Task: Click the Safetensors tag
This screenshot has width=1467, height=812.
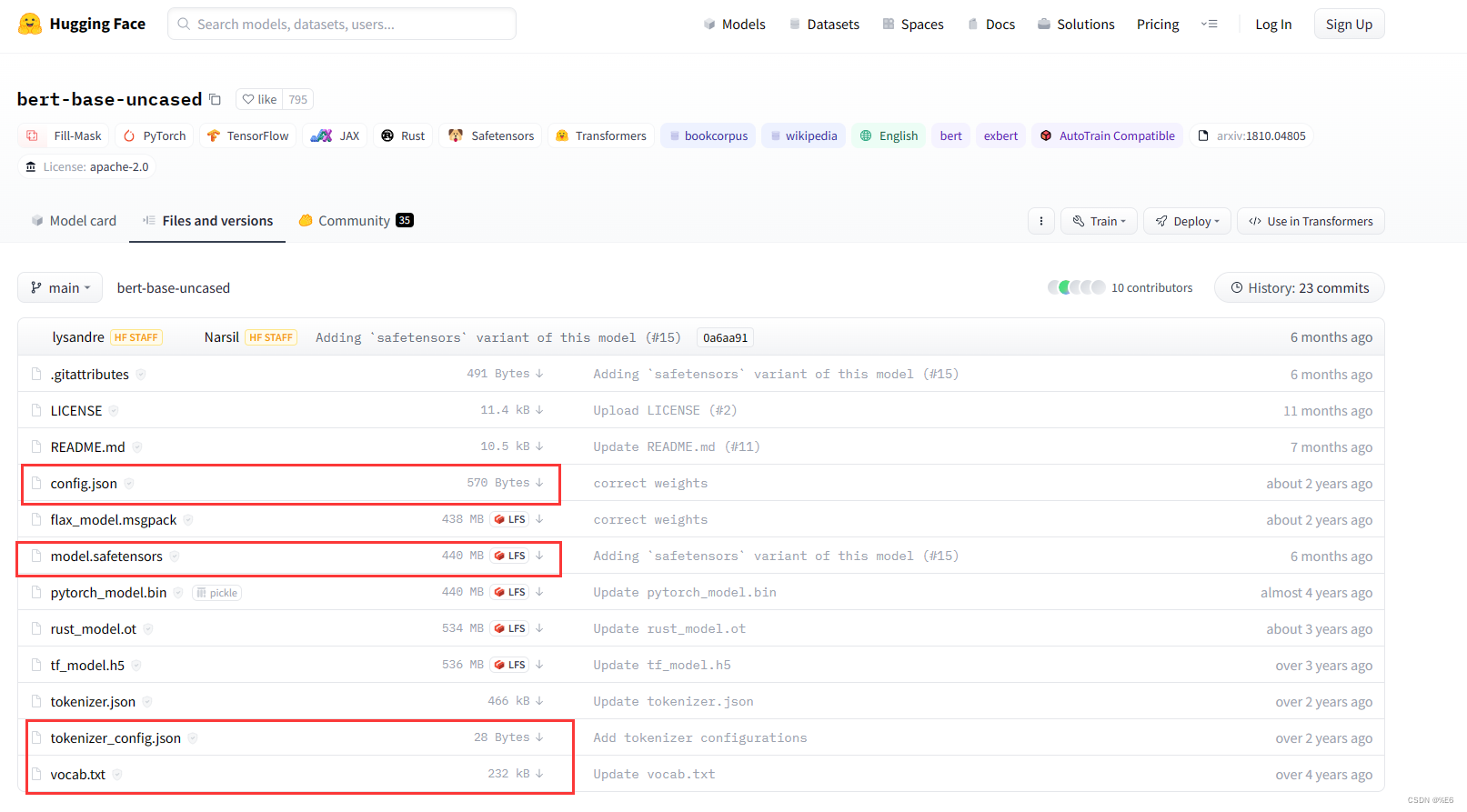Action: pos(490,135)
